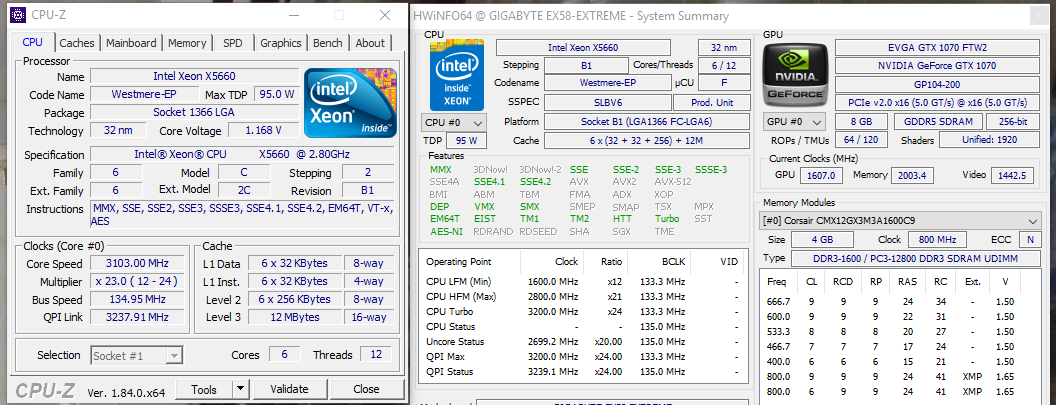Click the Video clock value 1442.5
The width and height of the screenshot is (1056, 405).
pos(1012,175)
